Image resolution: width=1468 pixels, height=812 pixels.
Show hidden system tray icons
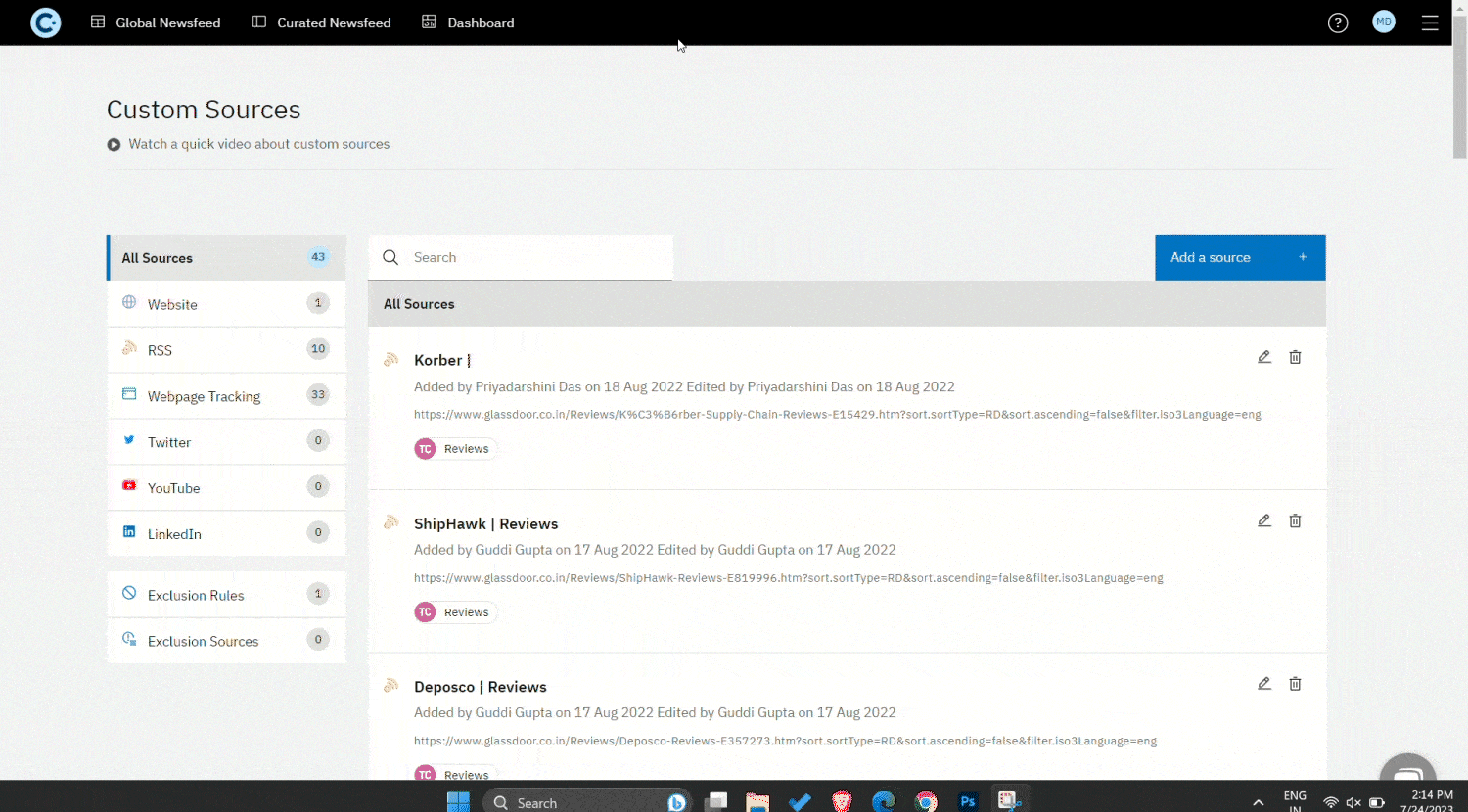coord(1258,802)
